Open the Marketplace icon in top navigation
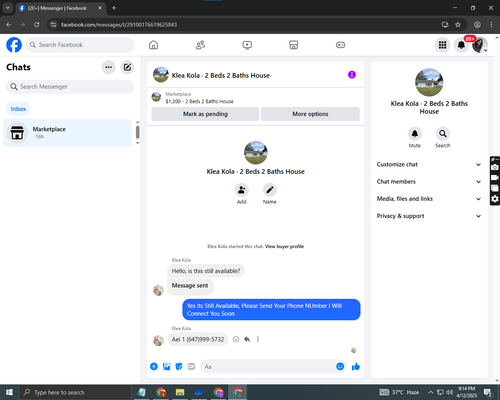 point(294,45)
